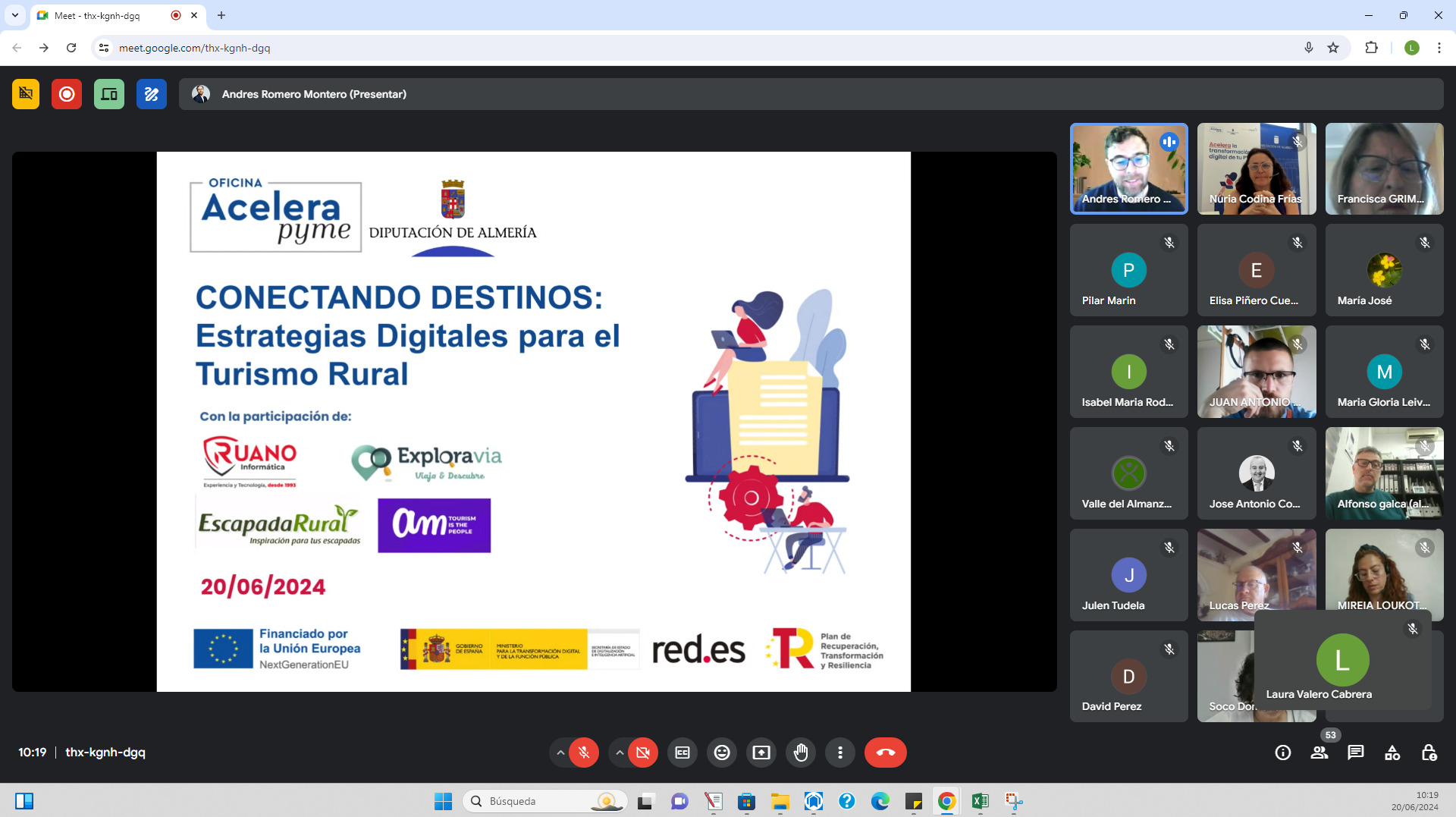Viewport: 1456px width, 817px height.
Task: Open Chrome profile avatar L
Action: point(1411,48)
